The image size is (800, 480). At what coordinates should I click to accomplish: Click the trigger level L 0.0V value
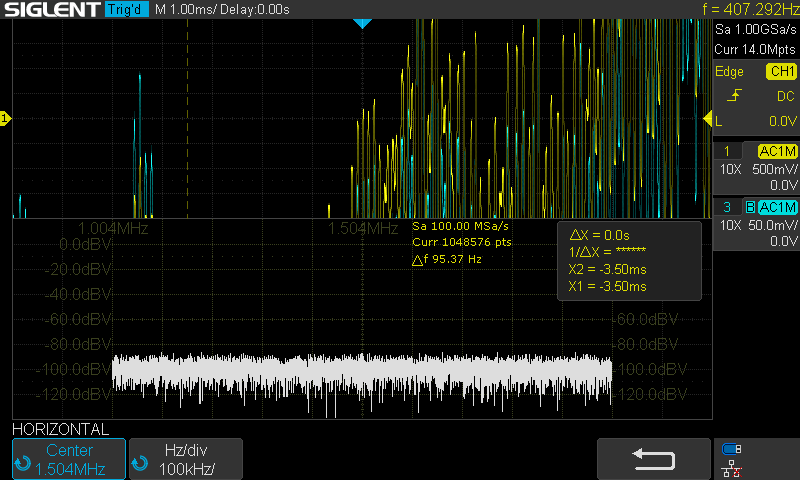click(x=756, y=121)
